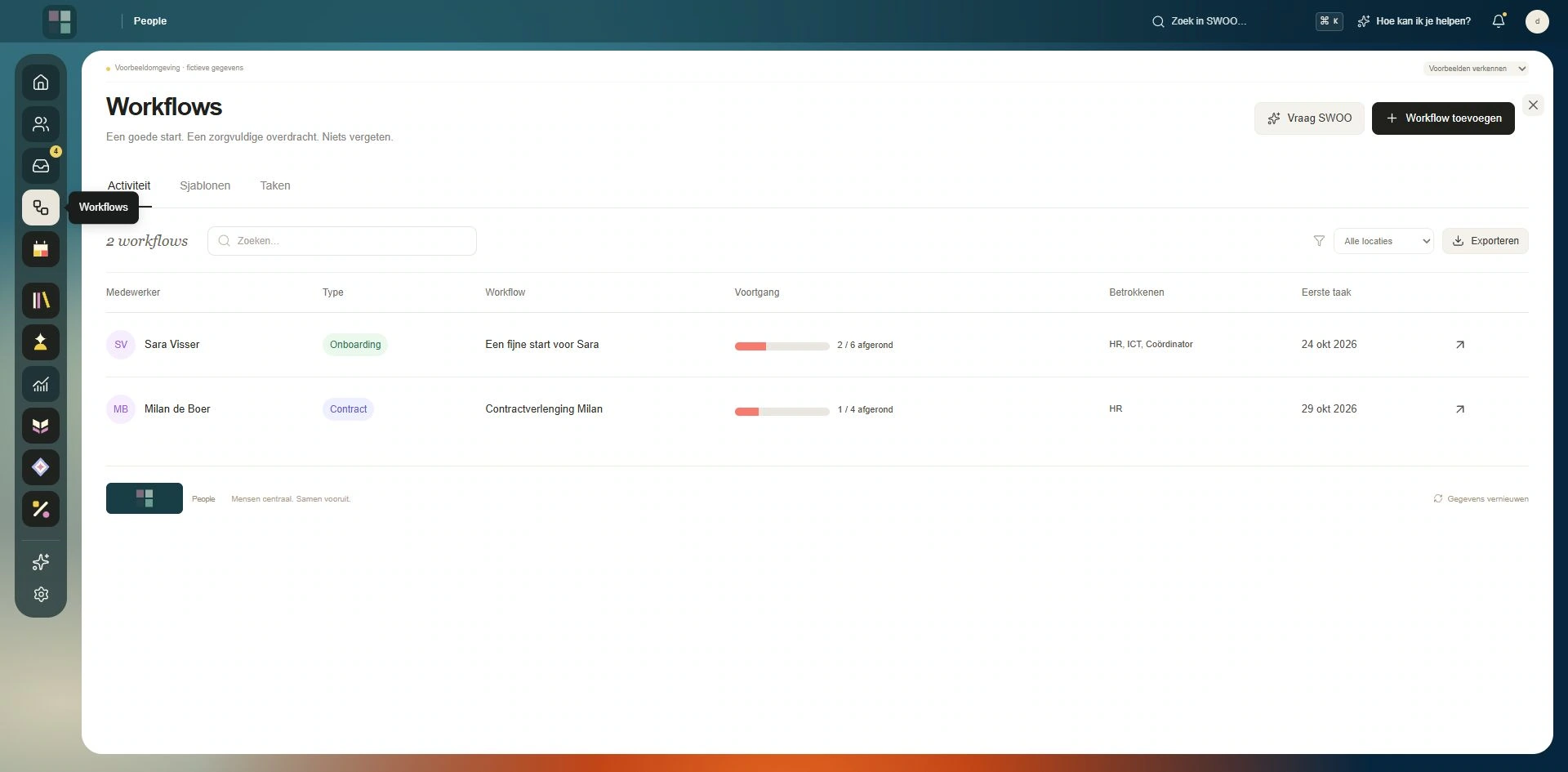Click the filter funnel icon

(1319, 241)
